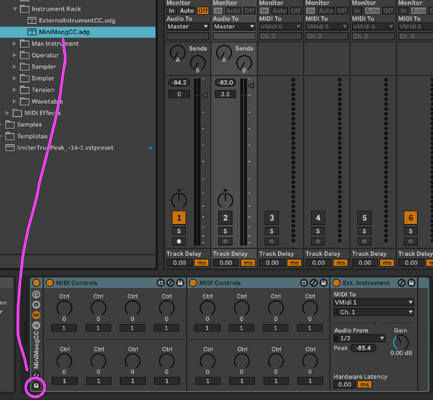The height and width of the screenshot is (400, 433).
Task: Save preset of the first MIDI Controls device
Action: (180, 283)
